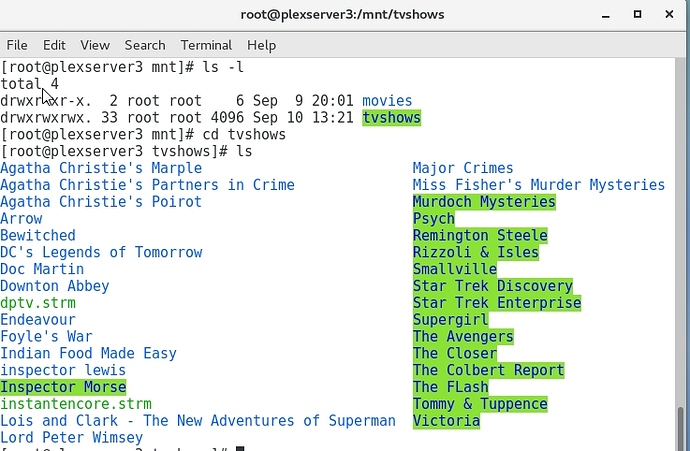
Task: Click the 'cd tvshows' command text
Action: click(x=244, y=135)
